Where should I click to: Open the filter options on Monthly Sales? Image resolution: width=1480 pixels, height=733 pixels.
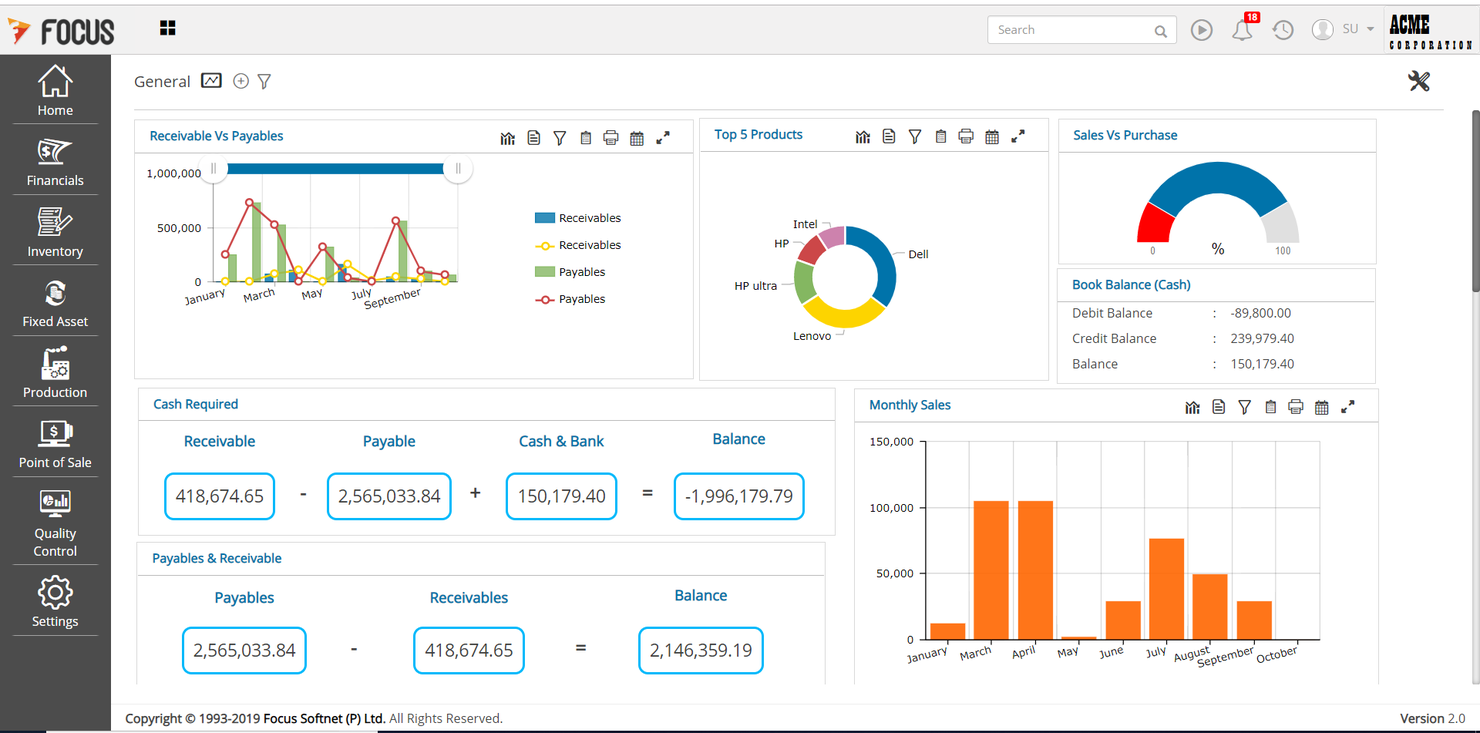click(1244, 407)
